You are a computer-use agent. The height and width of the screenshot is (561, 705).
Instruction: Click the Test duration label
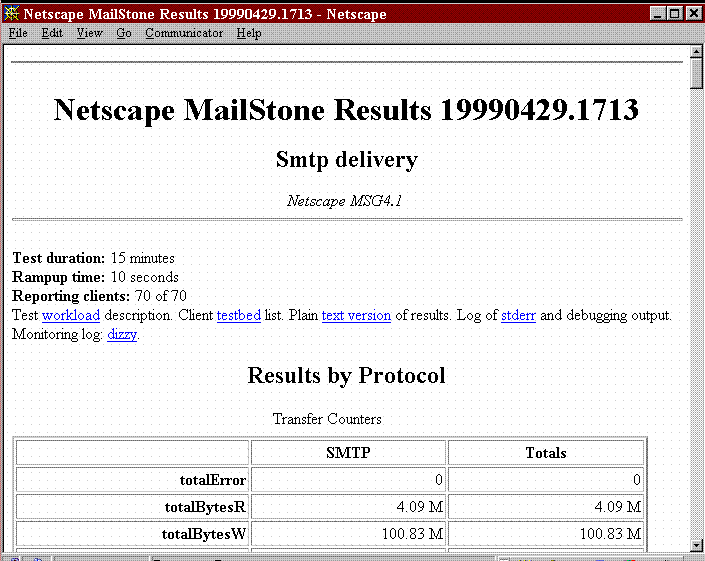tap(58, 258)
